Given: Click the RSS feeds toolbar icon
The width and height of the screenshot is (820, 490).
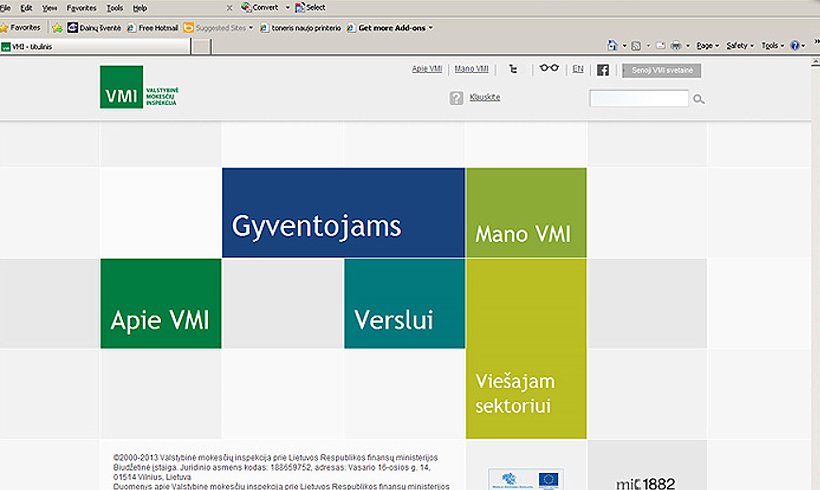Looking at the screenshot, I should coord(636,46).
